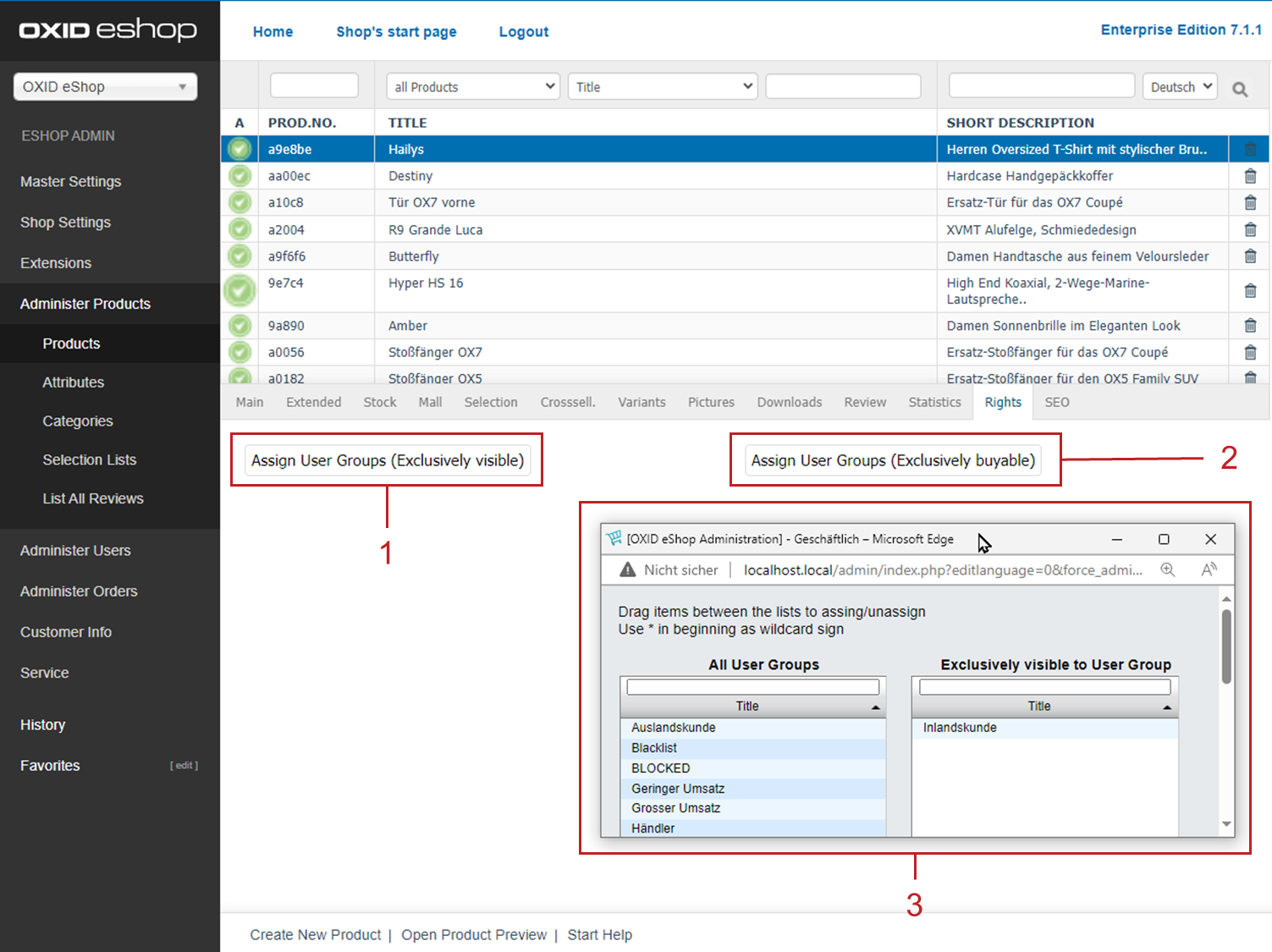Click the All User Groups filter field
This screenshot has width=1272, height=952.
(752, 687)
